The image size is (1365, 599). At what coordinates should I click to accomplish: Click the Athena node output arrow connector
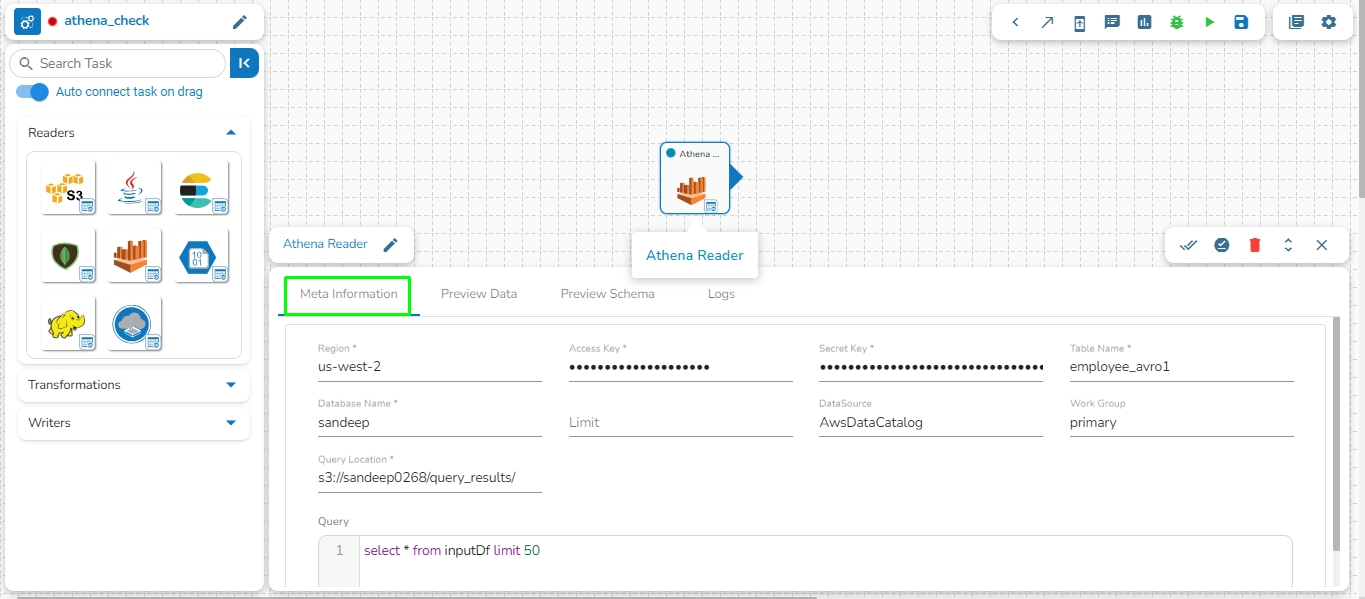pos(736,178)
